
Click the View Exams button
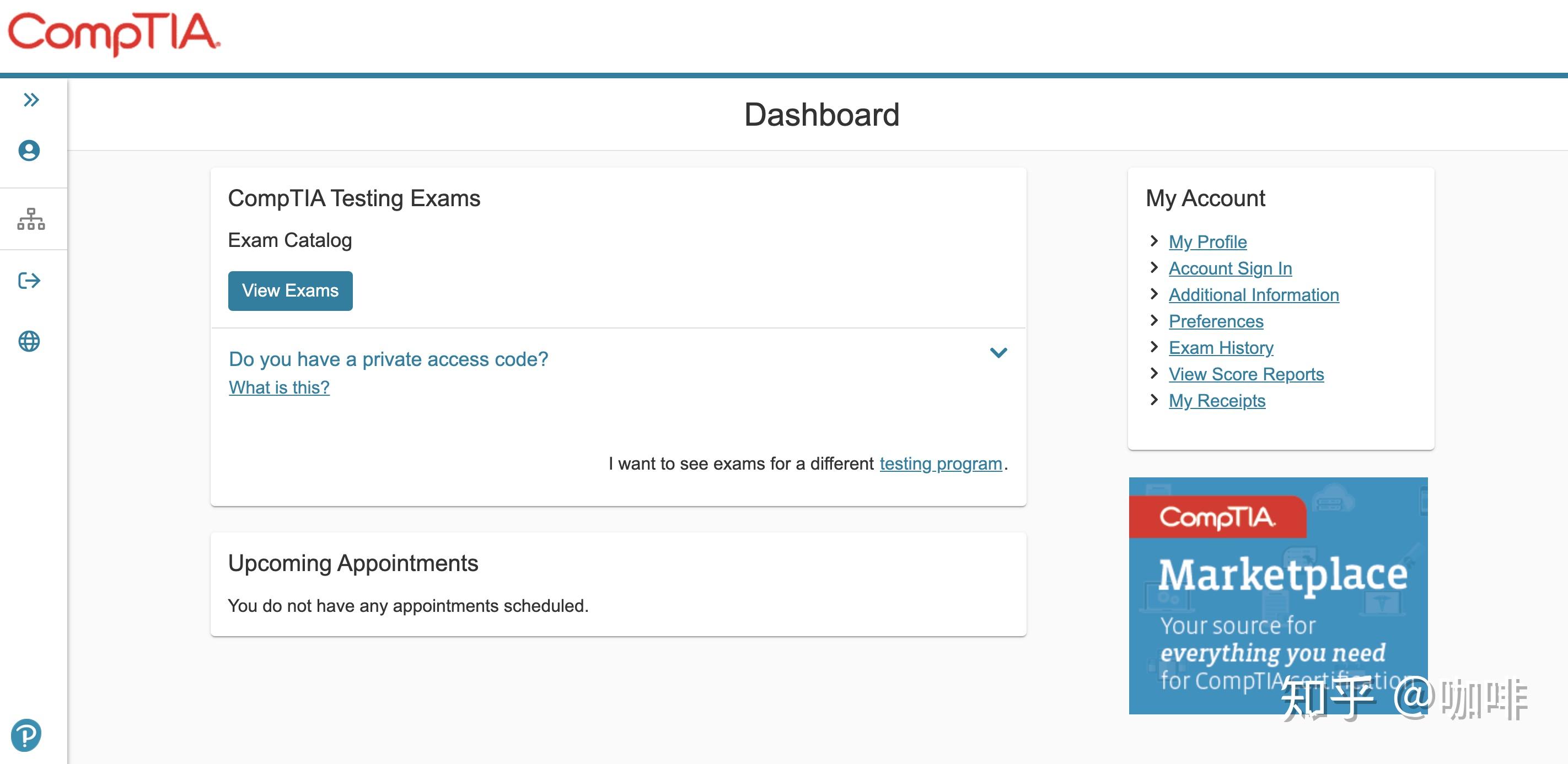click(291, 291)
